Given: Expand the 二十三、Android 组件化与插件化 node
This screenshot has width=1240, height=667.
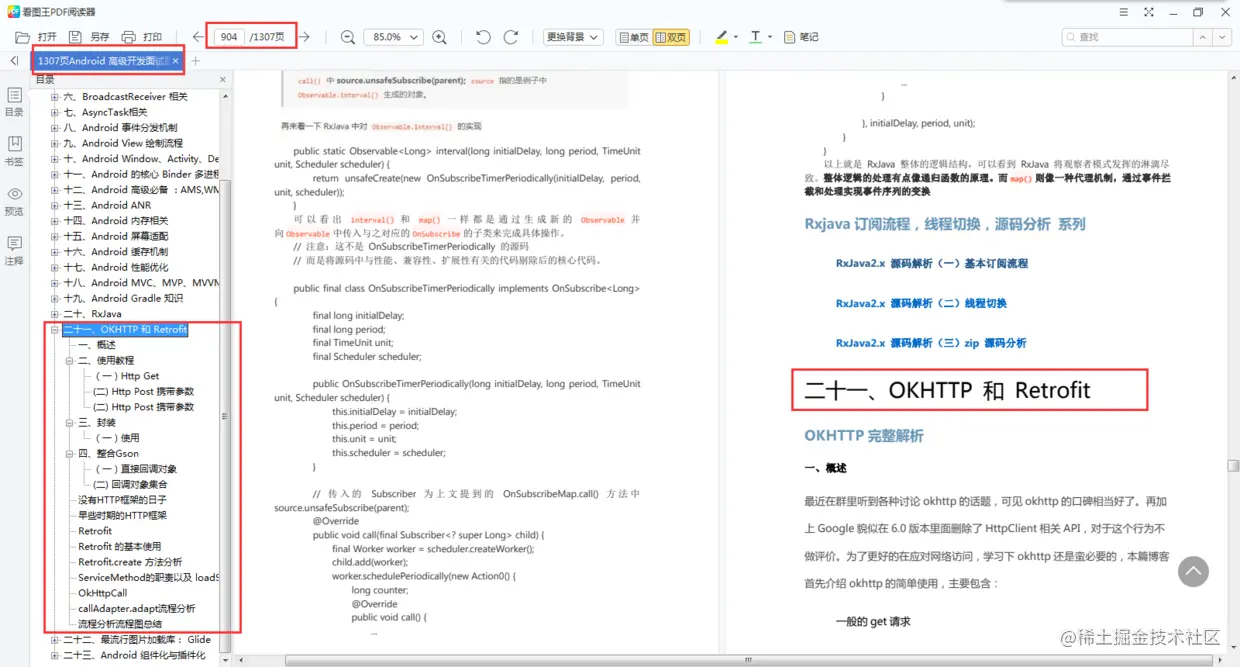Looking at the screenshot, I should [x=55, y=655].
